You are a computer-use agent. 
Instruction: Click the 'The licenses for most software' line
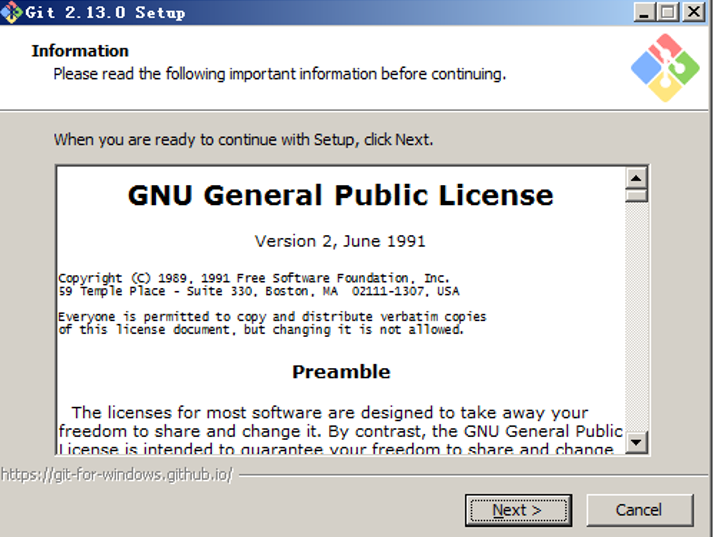pos(330,413)
